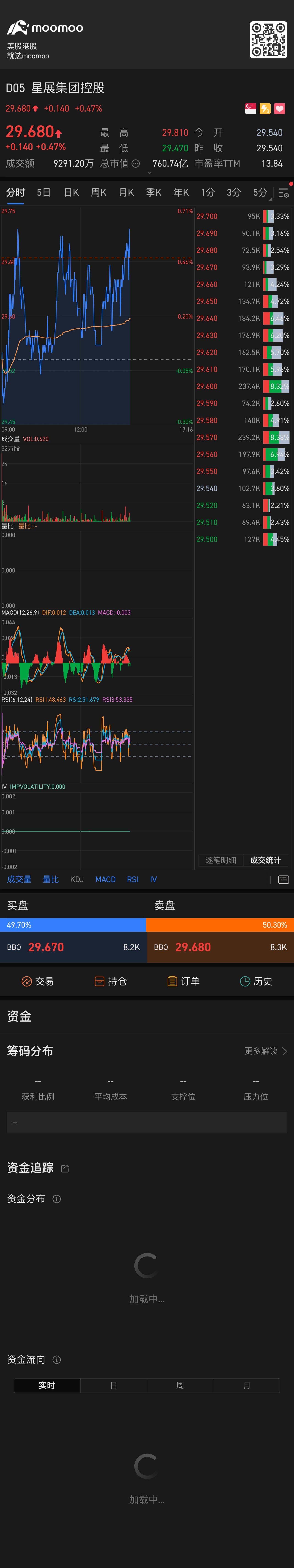
Task: Select the 成交统计 tab
Action: point(265,860)
